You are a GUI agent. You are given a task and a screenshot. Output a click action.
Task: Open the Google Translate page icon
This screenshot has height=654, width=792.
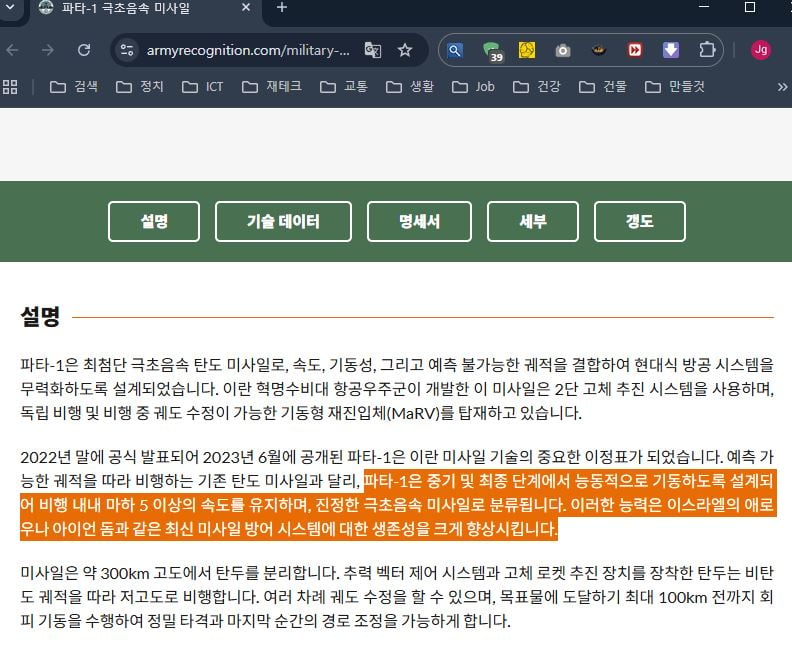(373, 50)
